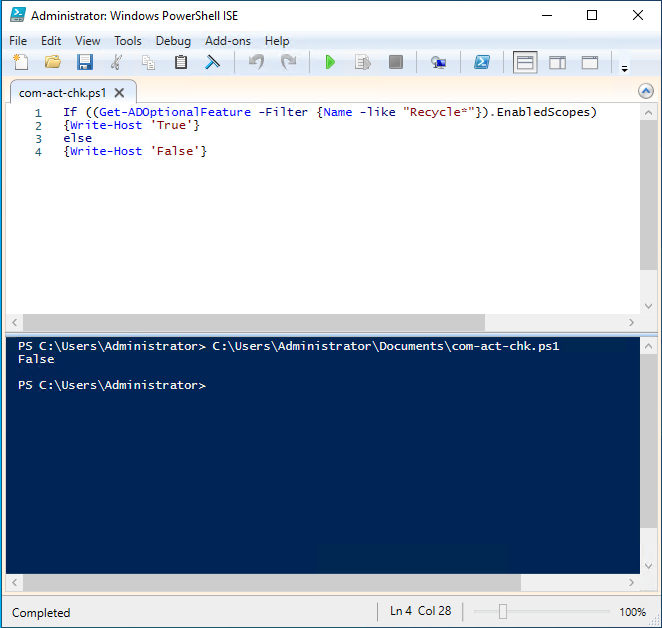Screen dimensions: 662x628
Task: Click console pane vertical scrollbar thumb
Action: tap(648, 440)
